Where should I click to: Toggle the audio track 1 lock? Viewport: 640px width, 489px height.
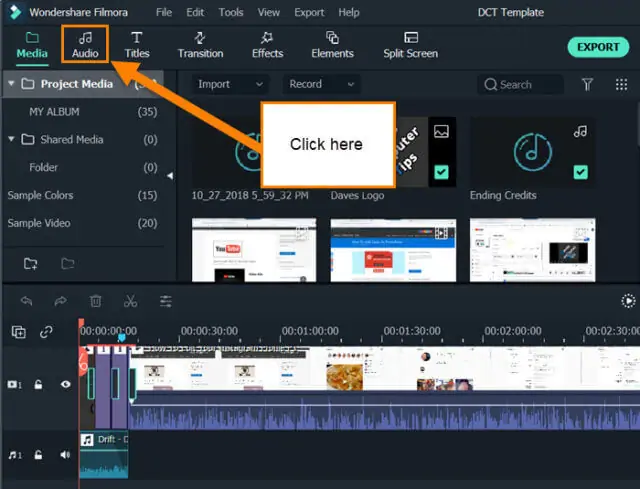click(x=38, y=454)
